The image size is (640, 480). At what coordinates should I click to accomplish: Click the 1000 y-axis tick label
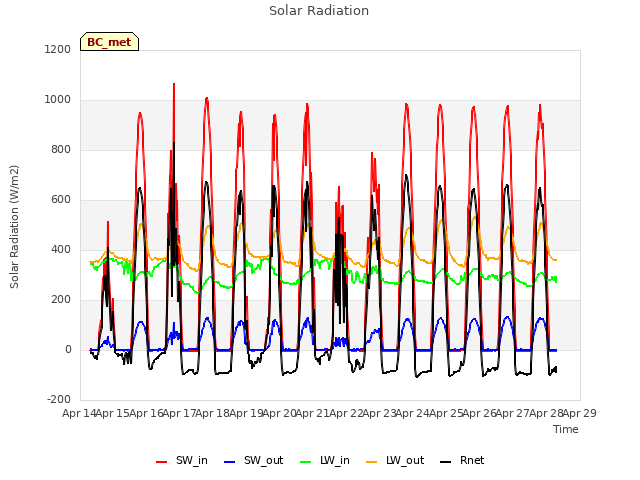[58, 100]
